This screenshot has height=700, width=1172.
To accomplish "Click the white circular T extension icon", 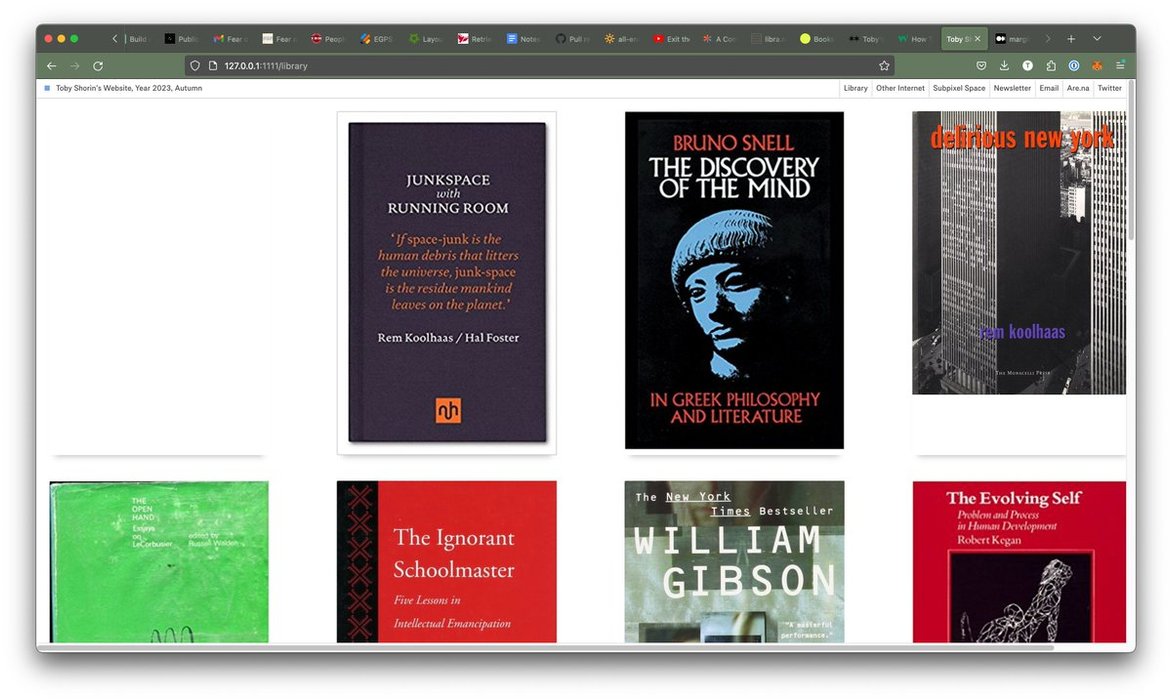I will point(1028,66).
